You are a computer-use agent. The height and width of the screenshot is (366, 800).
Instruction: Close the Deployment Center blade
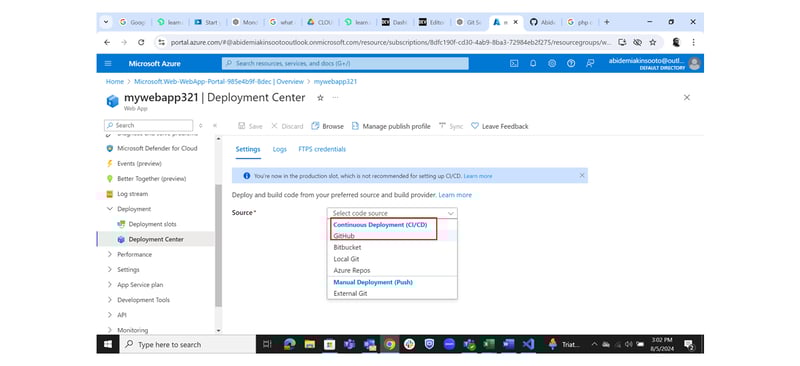(687, 97)
